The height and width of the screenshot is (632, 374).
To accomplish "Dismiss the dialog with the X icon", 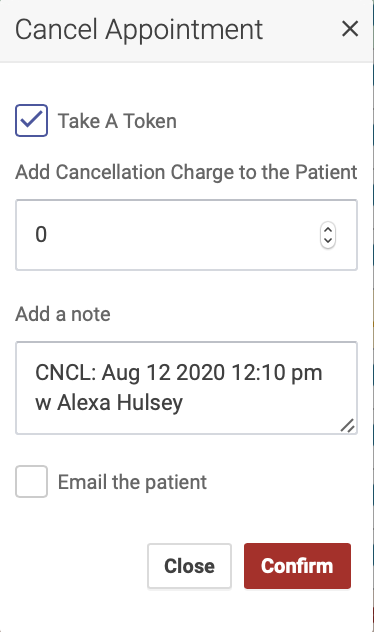I will (x=350, y=29).
